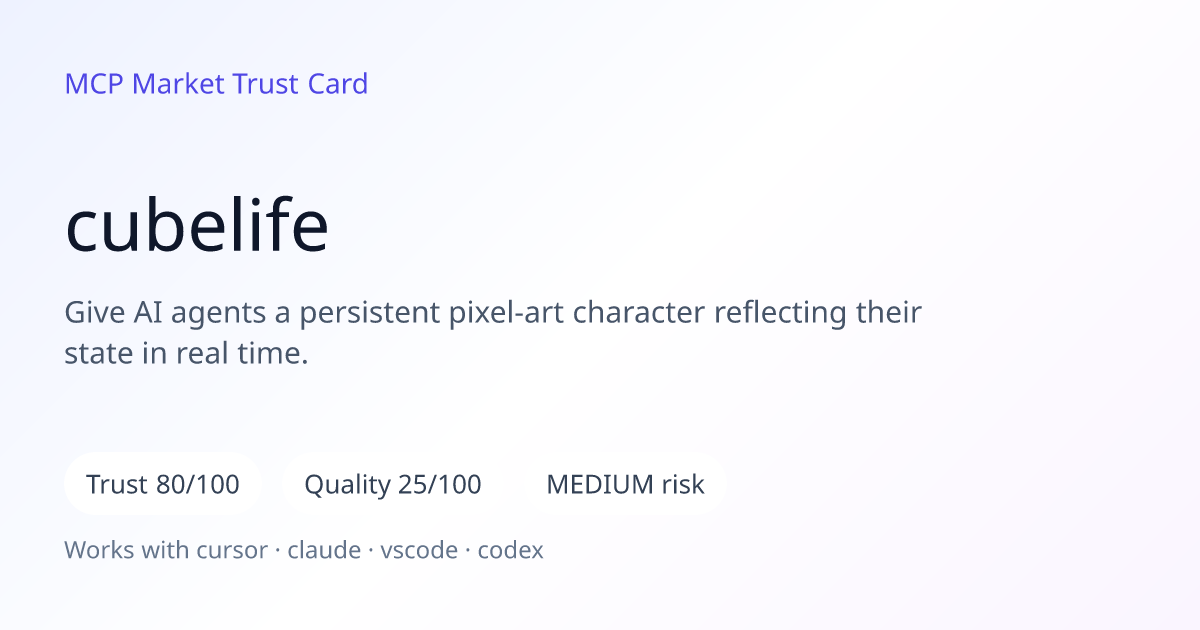Click the '80/100' score in Trust badge

198,484
